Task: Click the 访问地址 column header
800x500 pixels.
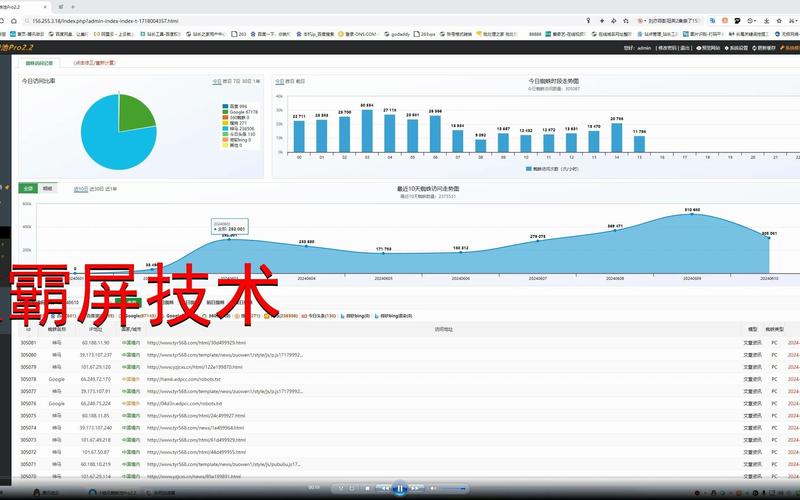Action: 443,330
